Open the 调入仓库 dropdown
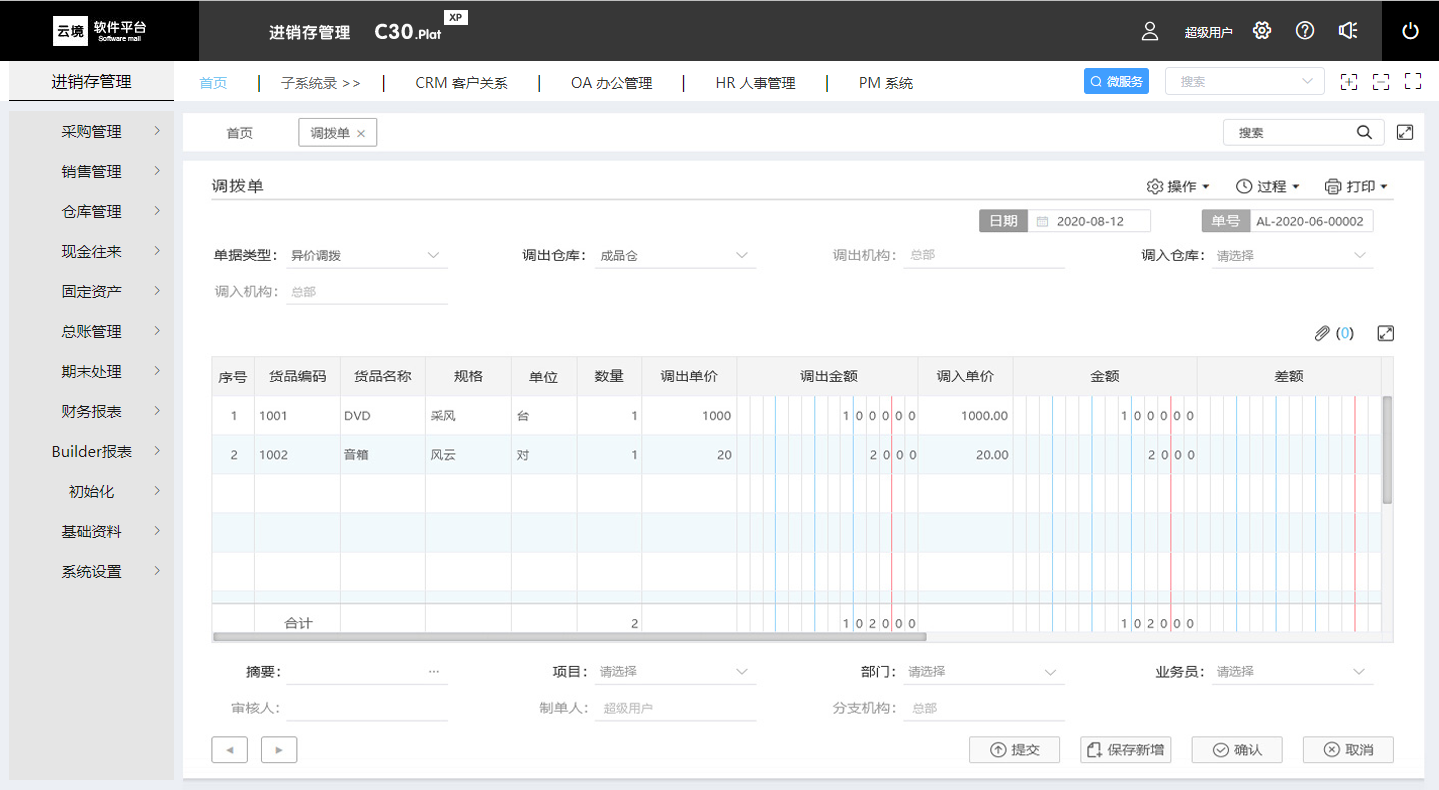 click(1292, 256)
